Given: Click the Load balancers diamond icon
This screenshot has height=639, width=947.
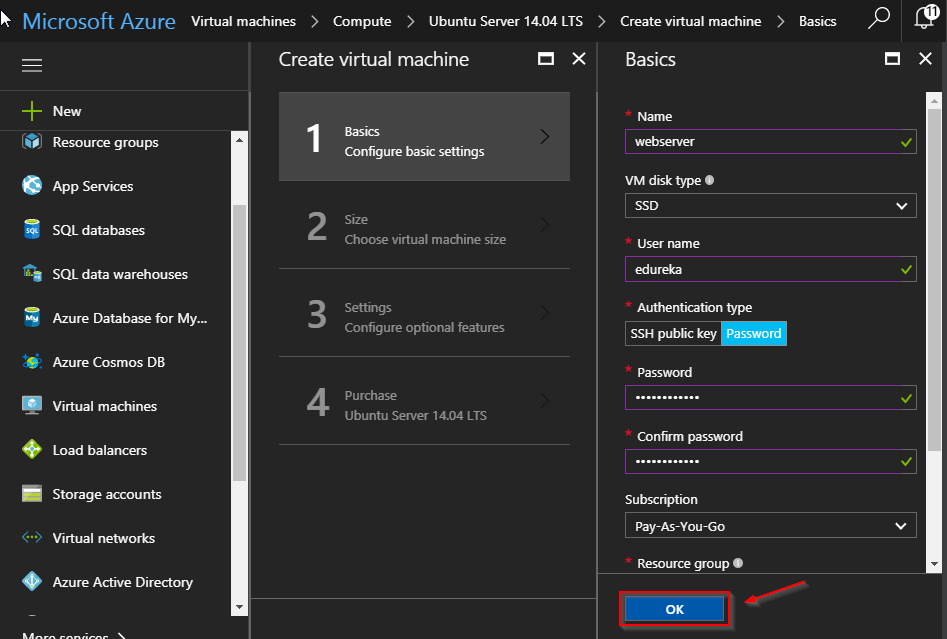Looking at the screenshot, I should point(32,449).
